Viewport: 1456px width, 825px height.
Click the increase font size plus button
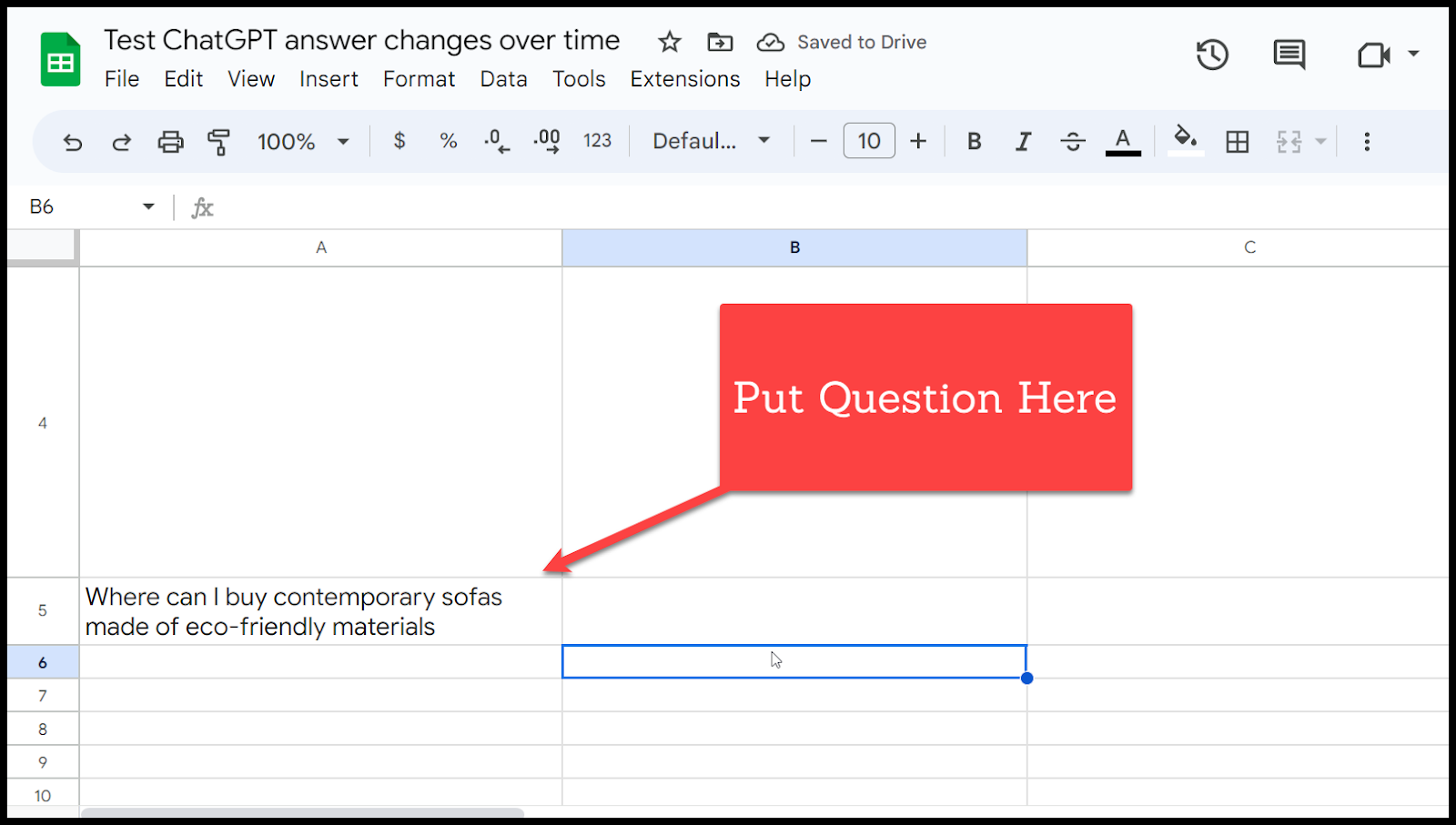pyautogui.click(x=918, y=142)
